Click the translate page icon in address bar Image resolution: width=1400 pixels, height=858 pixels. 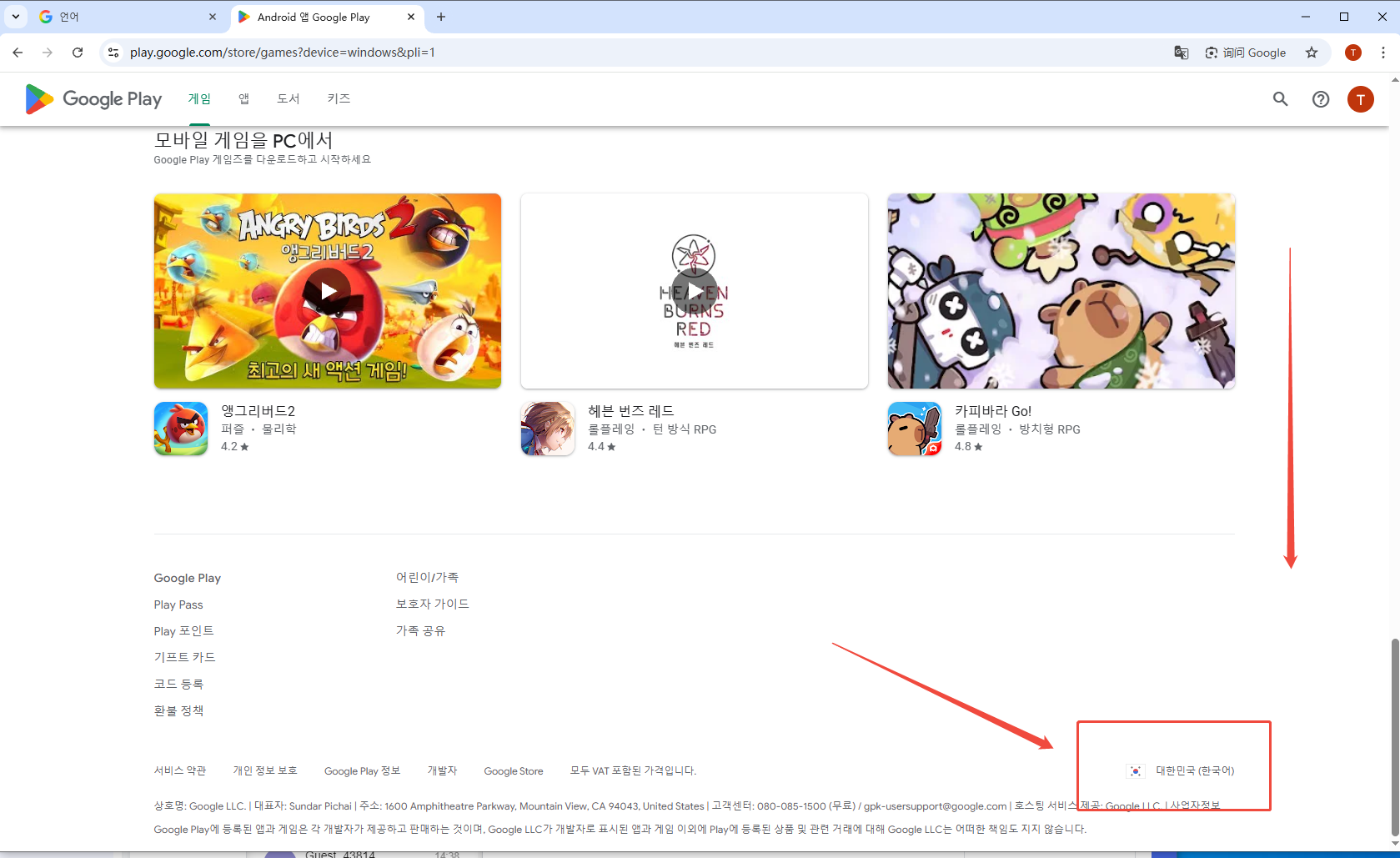tap(1182, 53)
